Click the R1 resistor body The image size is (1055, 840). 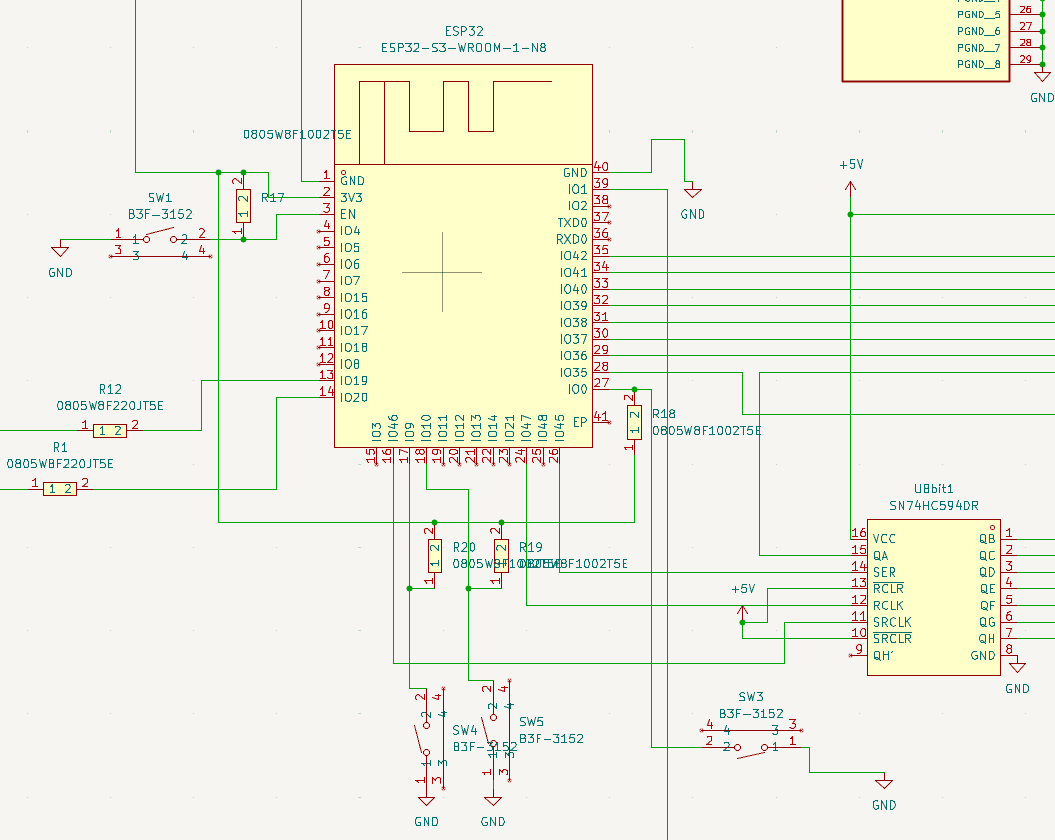click(60, 489)
